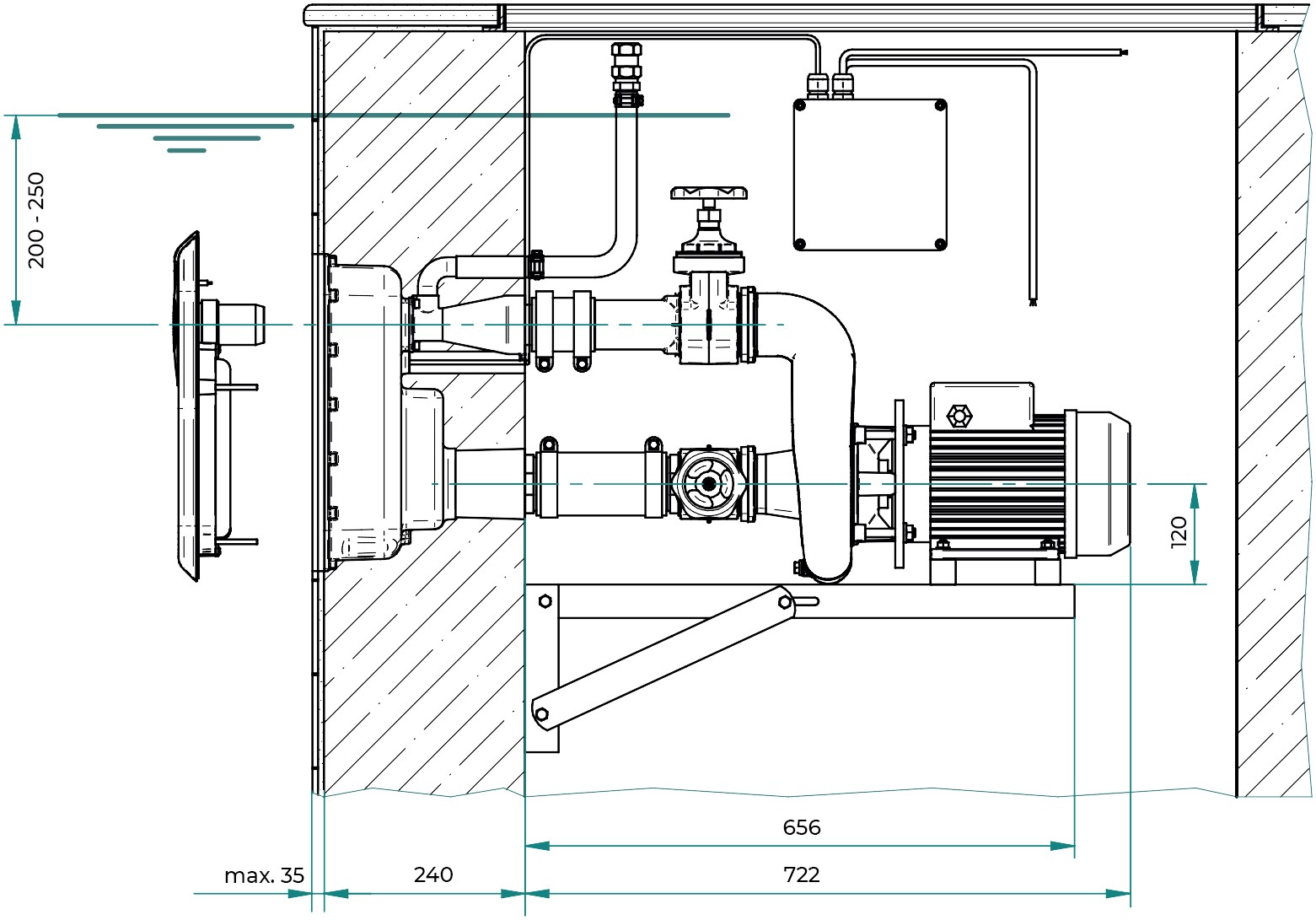Click the "200 - 250" depth dimension label
This screenshot has width=1316, height=920.
37,220
